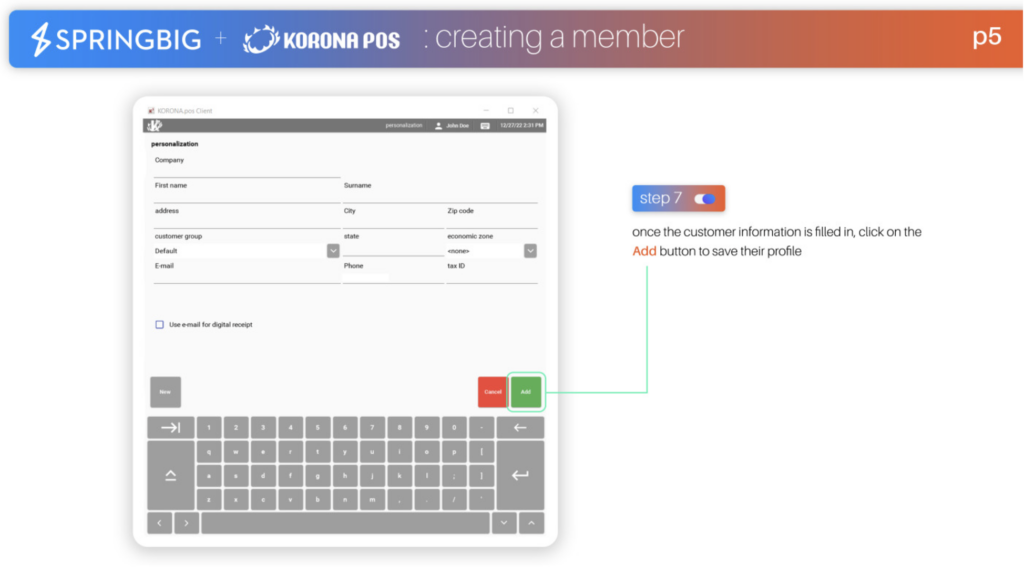Tap the z key
Viewport: 1024px width, 575px height.
(209, 499)
